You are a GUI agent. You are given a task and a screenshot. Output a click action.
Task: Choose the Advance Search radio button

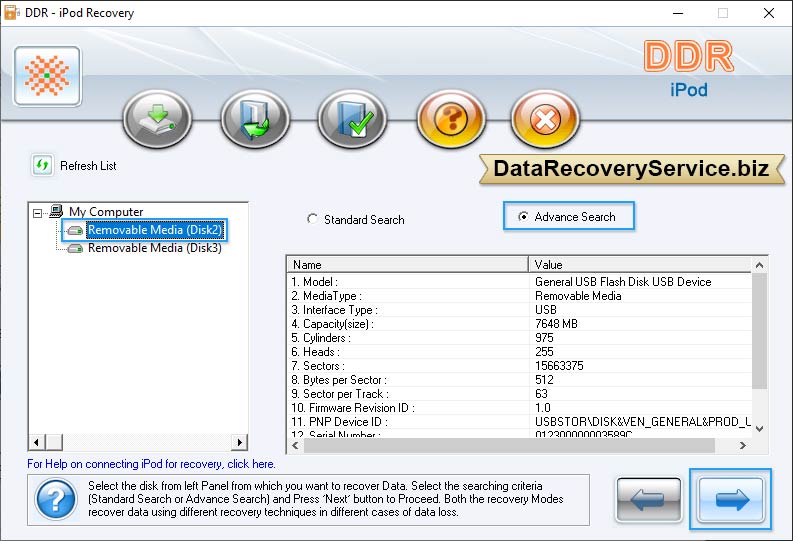click(x=523, y=216)
